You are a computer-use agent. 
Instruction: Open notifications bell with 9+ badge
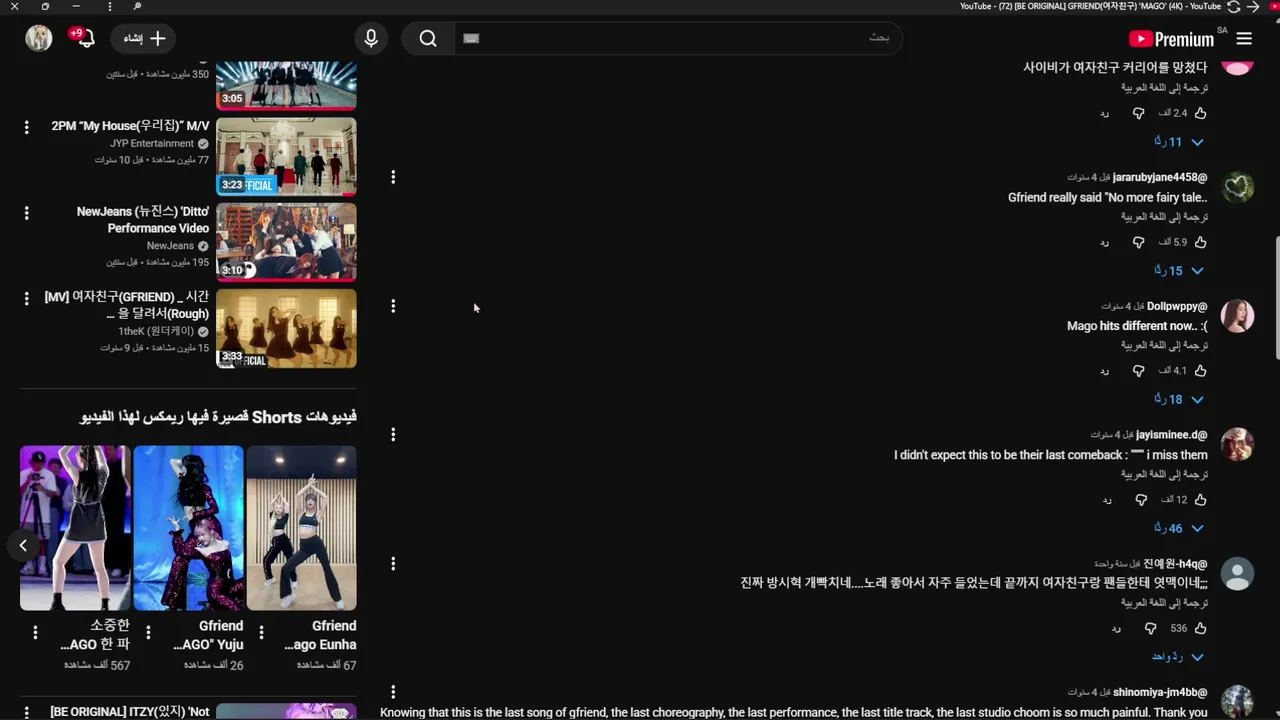(x=84, y=38)
